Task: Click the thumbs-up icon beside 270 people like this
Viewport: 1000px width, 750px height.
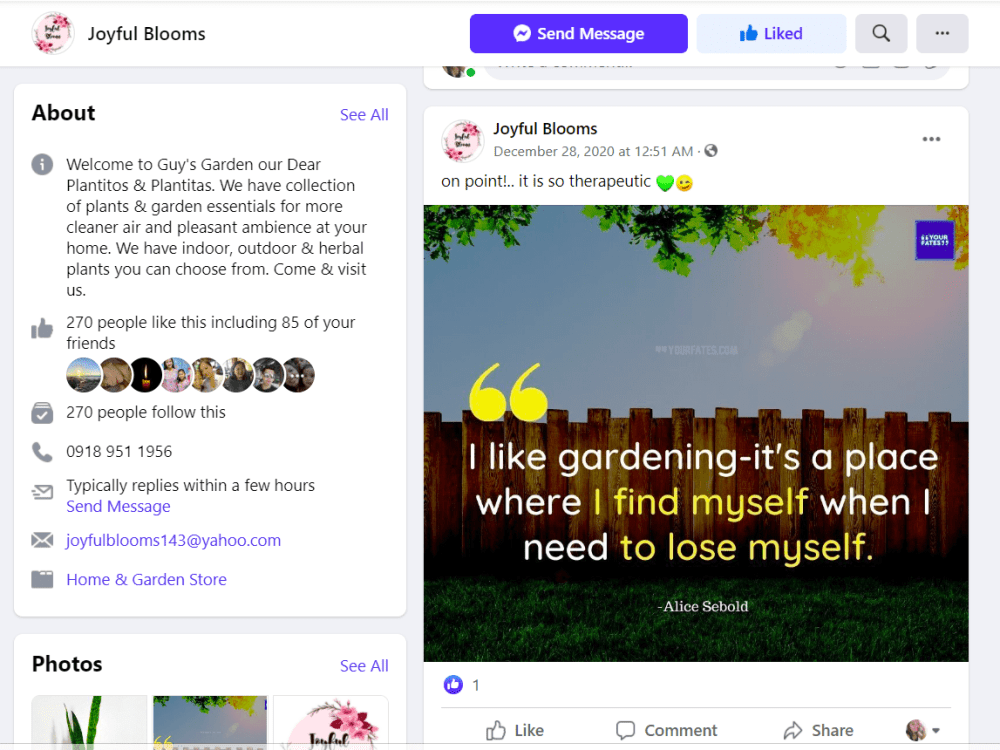Action: coord(42,328)
